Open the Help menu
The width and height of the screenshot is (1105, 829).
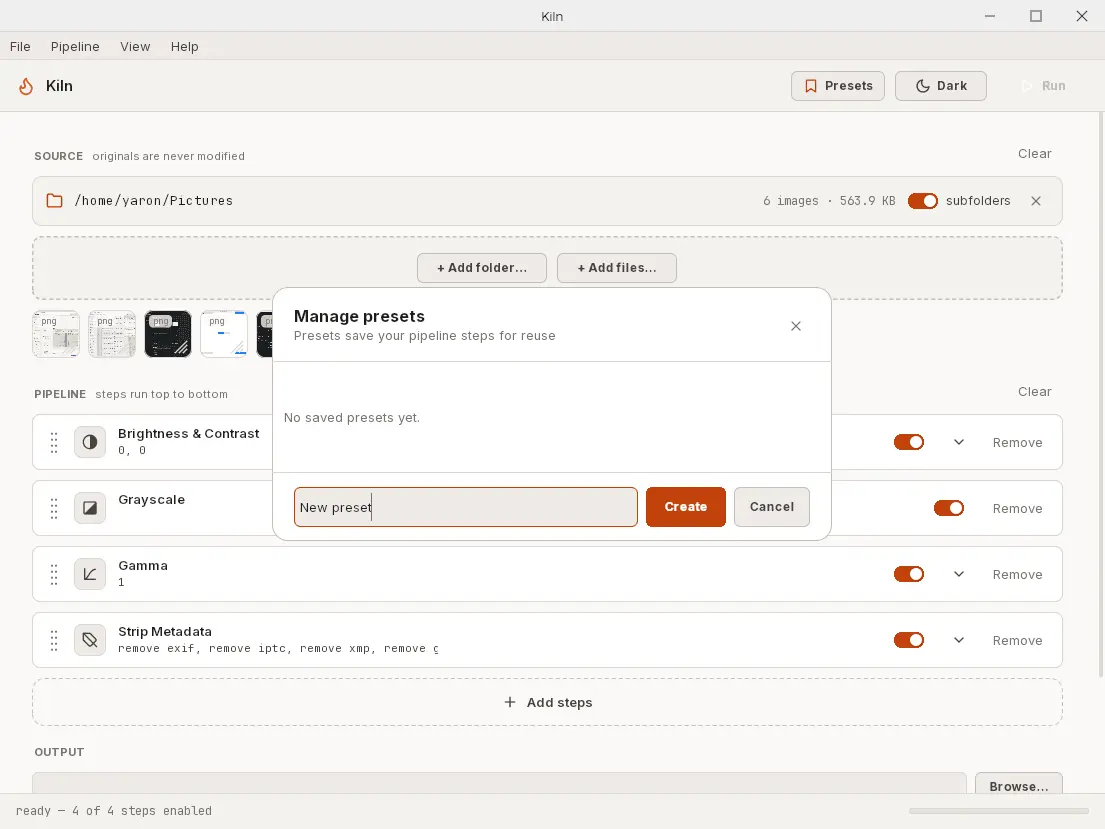185,47
